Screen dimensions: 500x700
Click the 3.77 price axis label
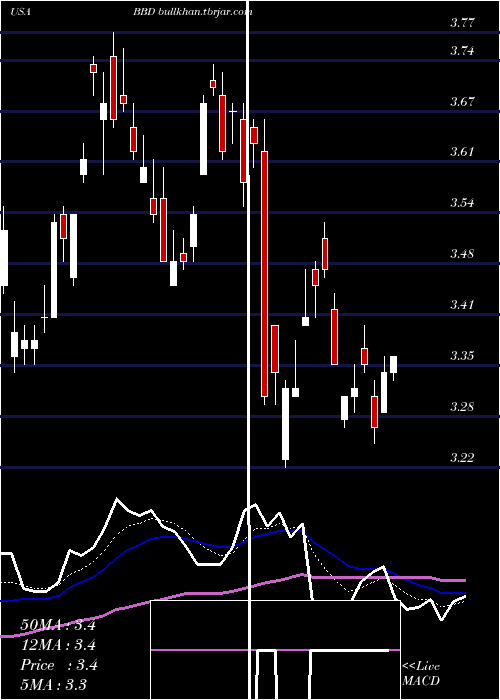click(462, 22)
